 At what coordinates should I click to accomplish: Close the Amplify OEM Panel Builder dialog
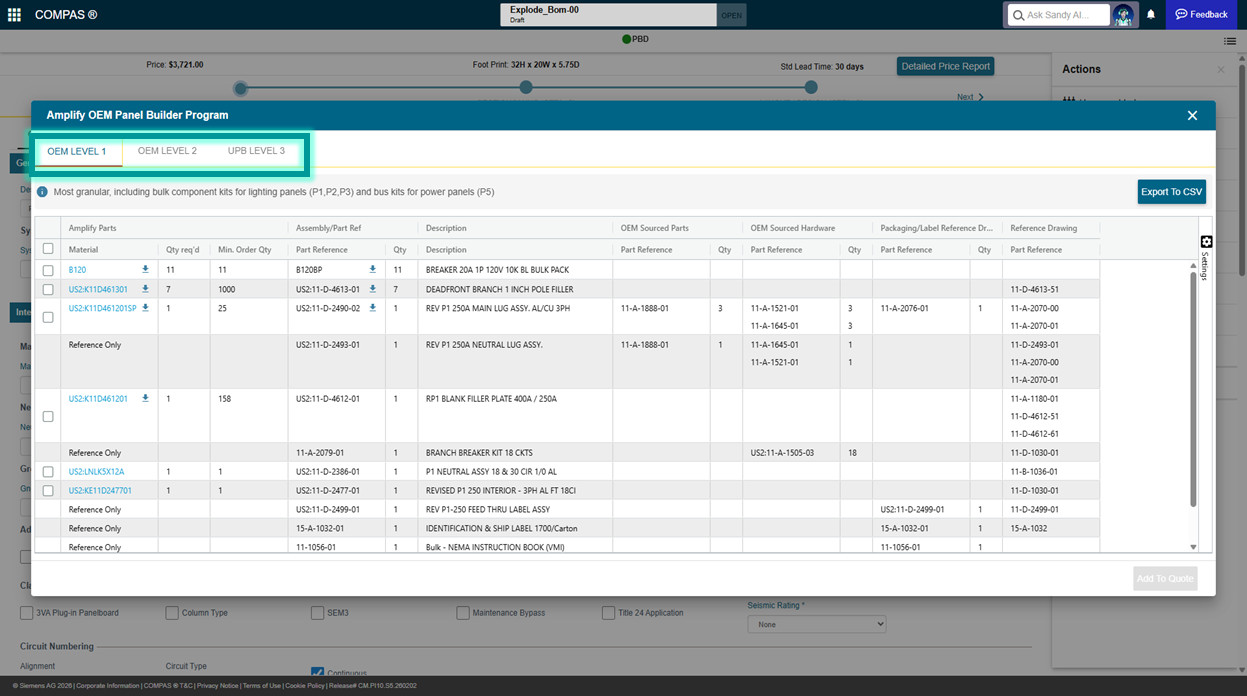point(1192,116)
